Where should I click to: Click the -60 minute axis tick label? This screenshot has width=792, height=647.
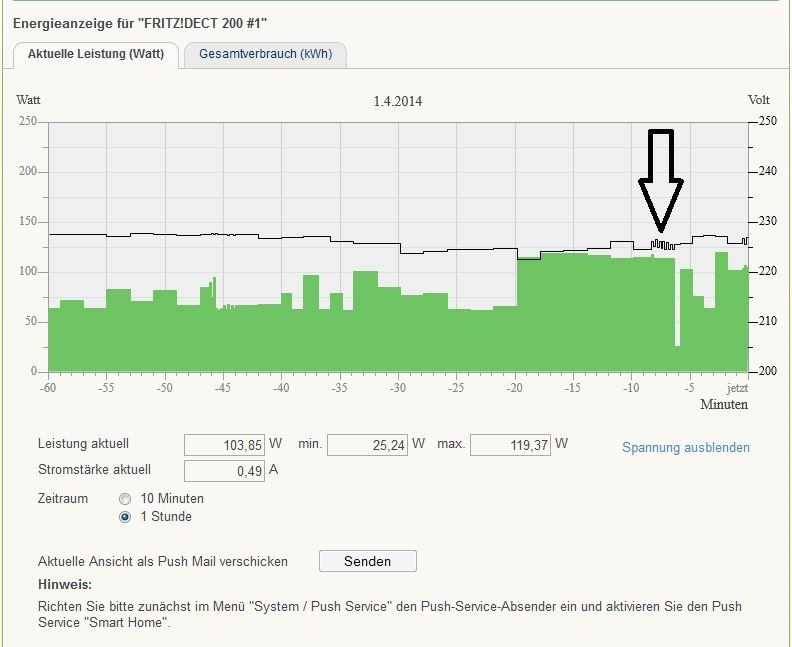(48, 388)
